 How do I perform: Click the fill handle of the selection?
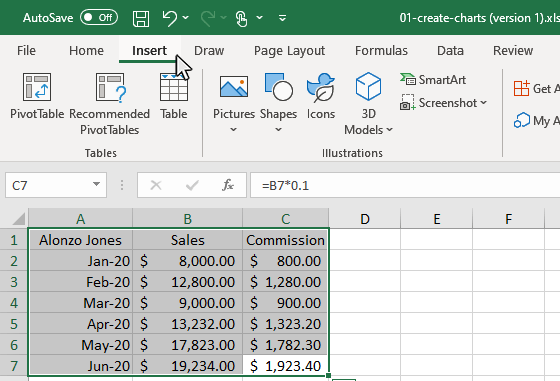329,376
